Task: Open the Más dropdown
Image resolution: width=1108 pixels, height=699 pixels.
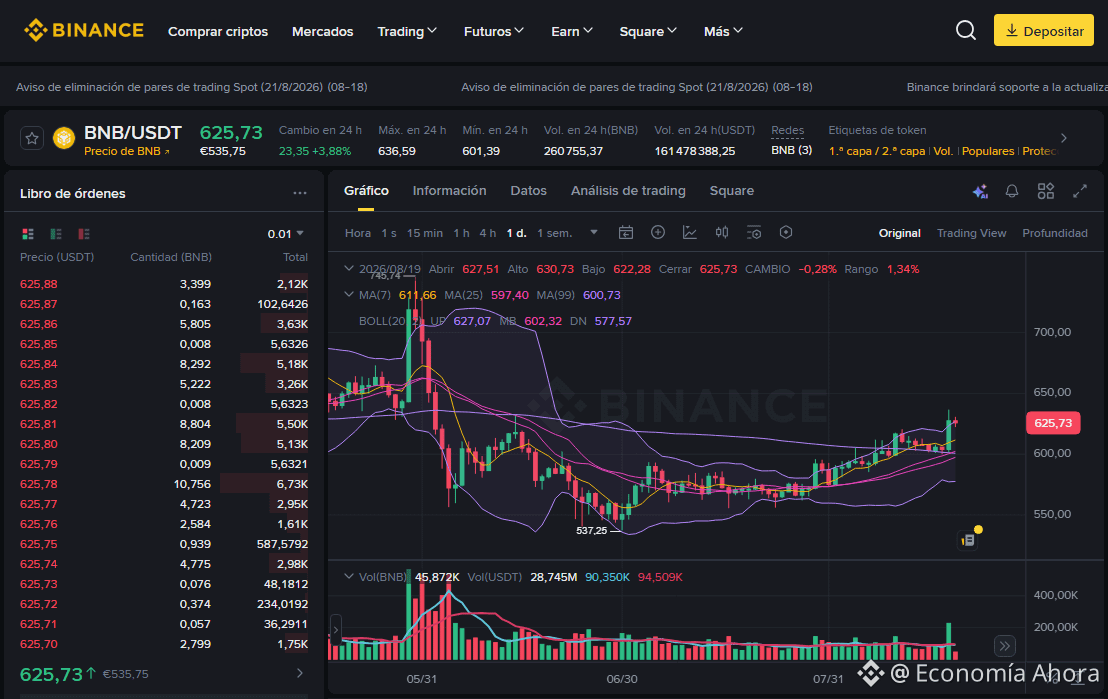Action: (x=723, y=31)
